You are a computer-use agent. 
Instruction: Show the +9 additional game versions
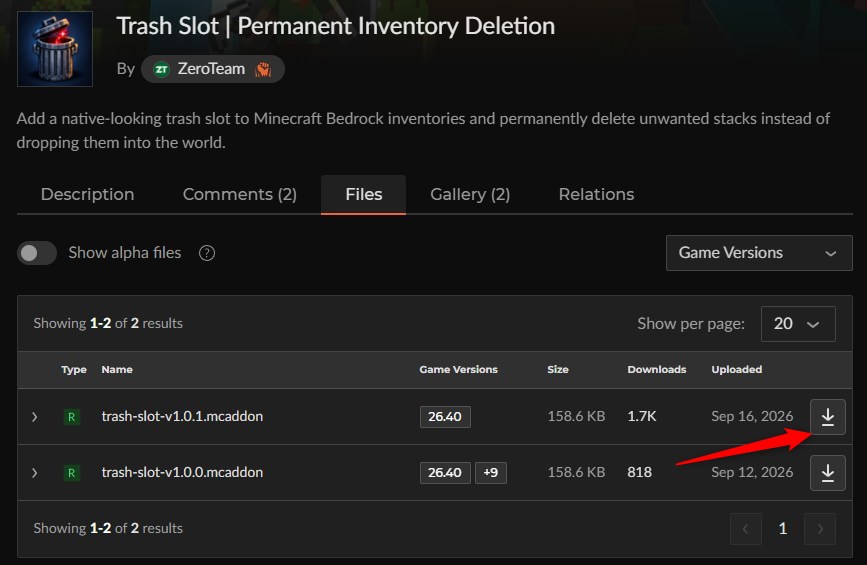tap(490, 473)
